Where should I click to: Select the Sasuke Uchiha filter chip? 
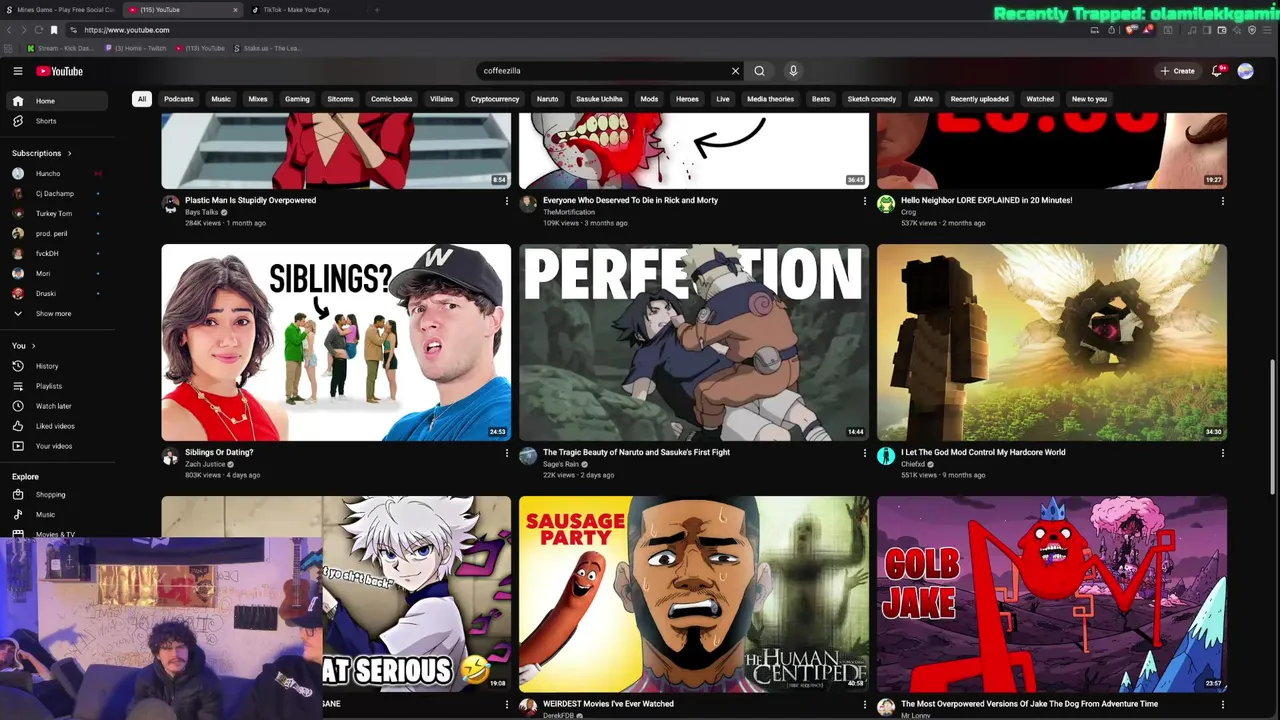(x=599, y=99)
